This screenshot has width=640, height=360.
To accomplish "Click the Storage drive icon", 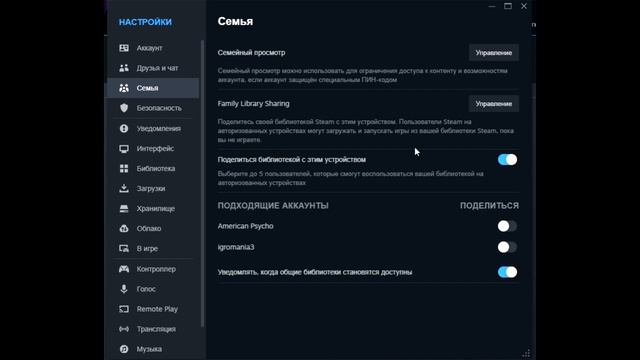I will tap(124, 208).
